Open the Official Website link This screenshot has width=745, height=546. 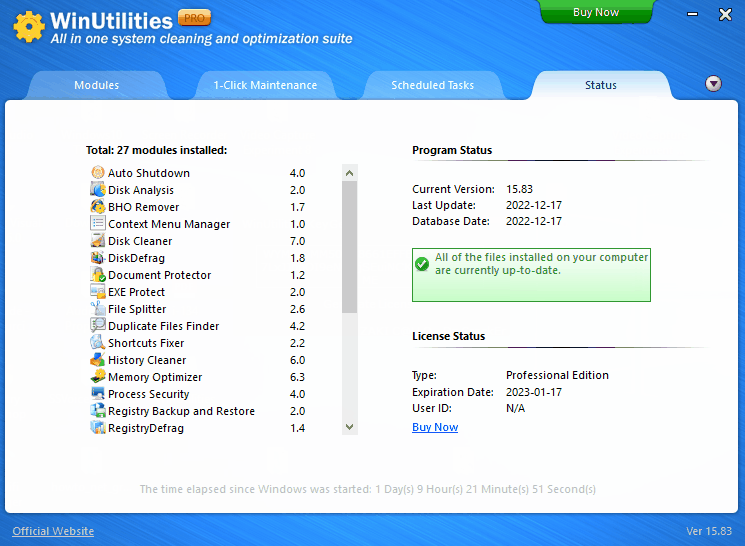click(53, 531)
